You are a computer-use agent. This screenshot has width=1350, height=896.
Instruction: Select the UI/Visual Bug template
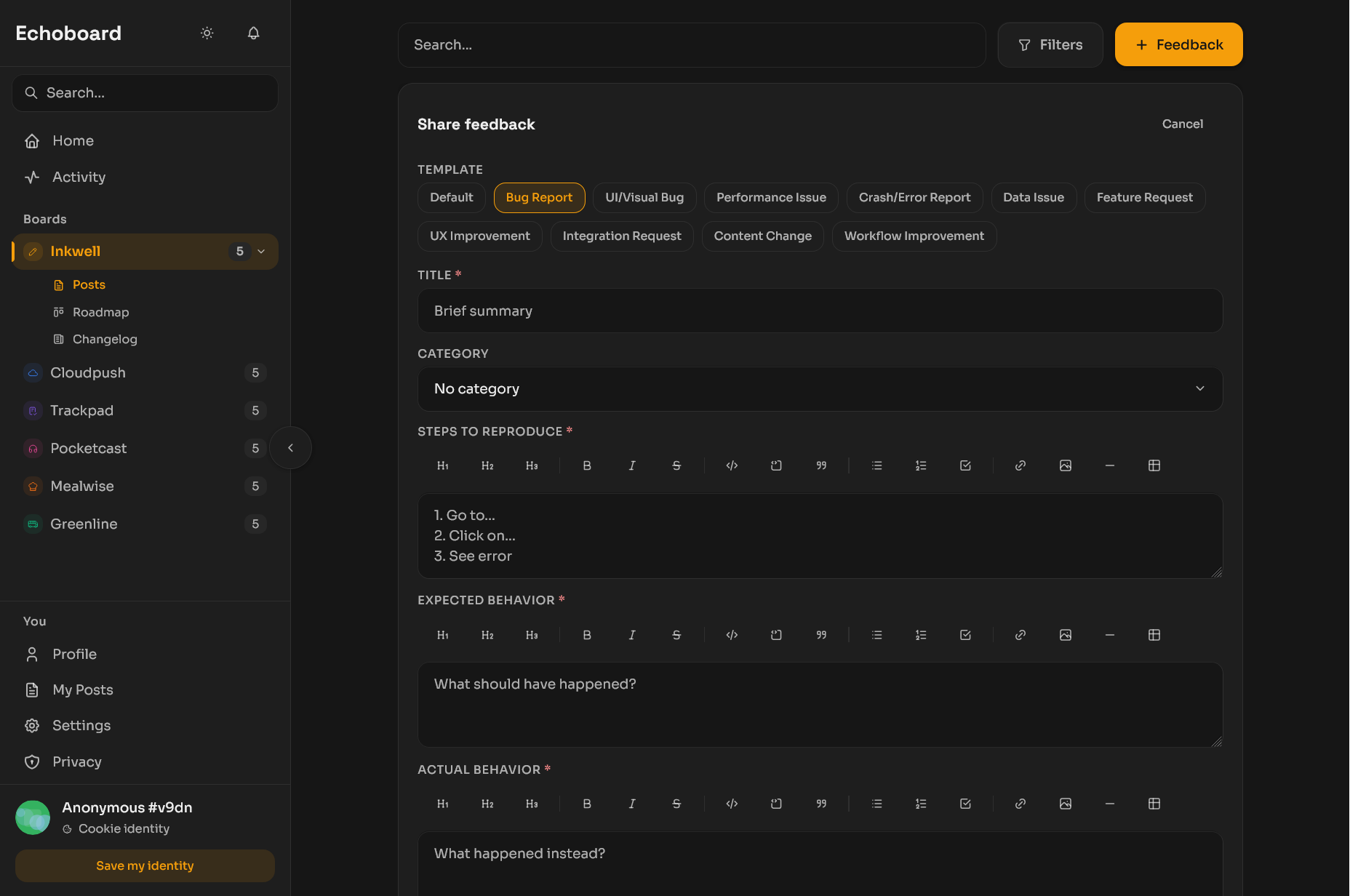point(644,198)
